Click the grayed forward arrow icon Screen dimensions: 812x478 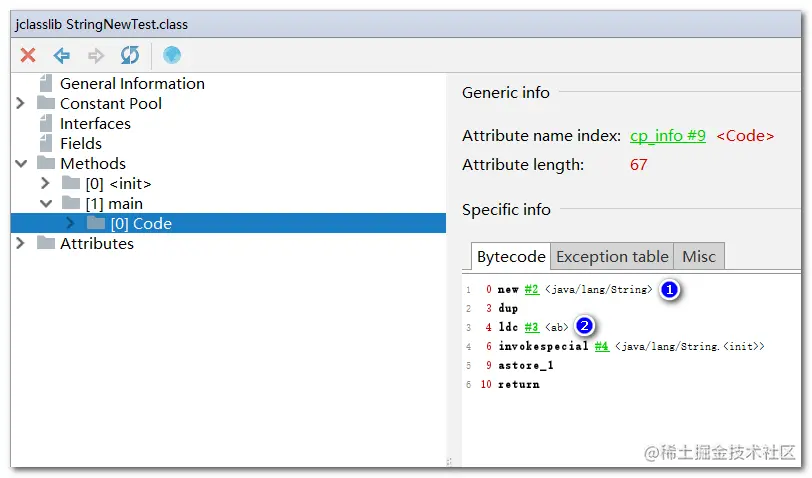(x=96, y=56)
